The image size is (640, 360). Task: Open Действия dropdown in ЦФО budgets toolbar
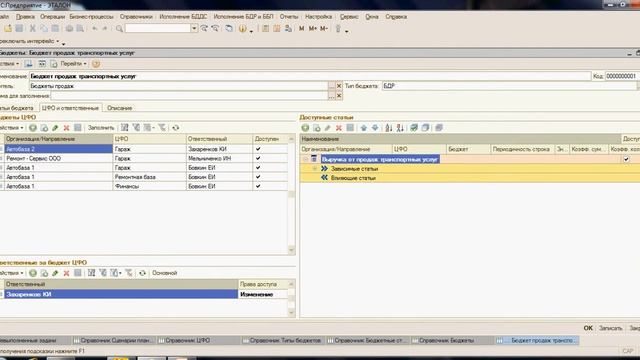click(11, 128)
